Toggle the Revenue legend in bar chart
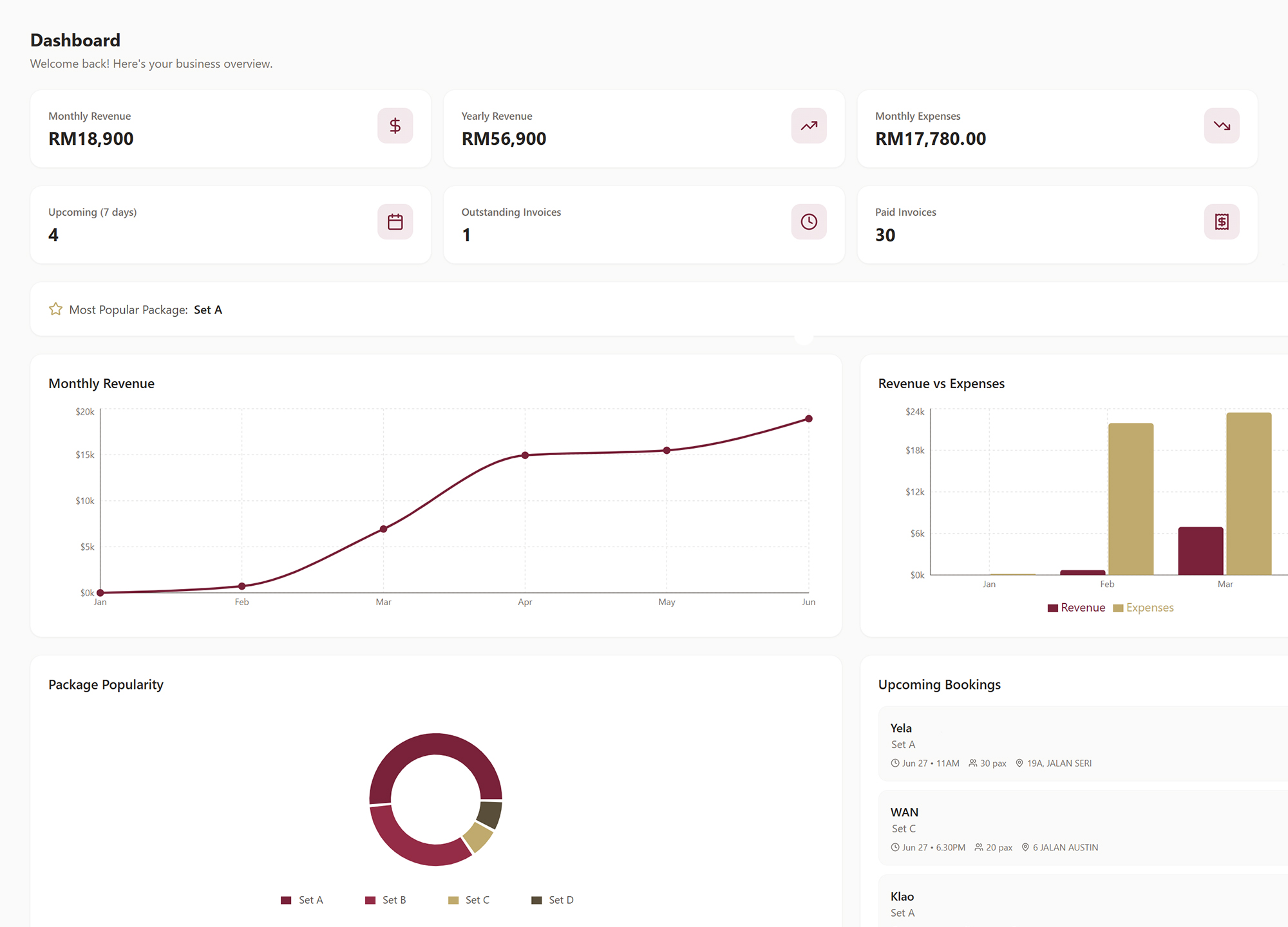The height and width of the screenshot is (927, 1288). [1076, 608]
